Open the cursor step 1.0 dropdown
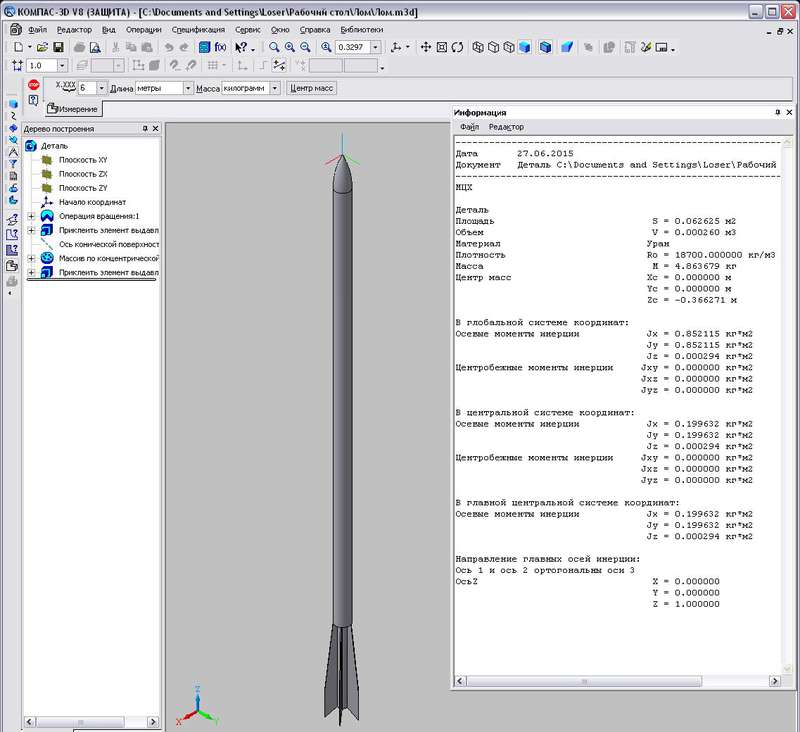The width and height of the screenshot is (800, 732). tap(62, 66)
